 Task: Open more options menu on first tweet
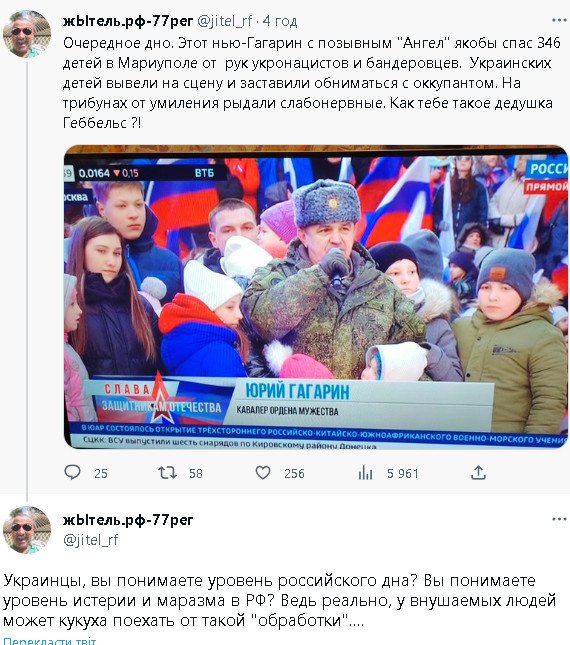[559, 20]
